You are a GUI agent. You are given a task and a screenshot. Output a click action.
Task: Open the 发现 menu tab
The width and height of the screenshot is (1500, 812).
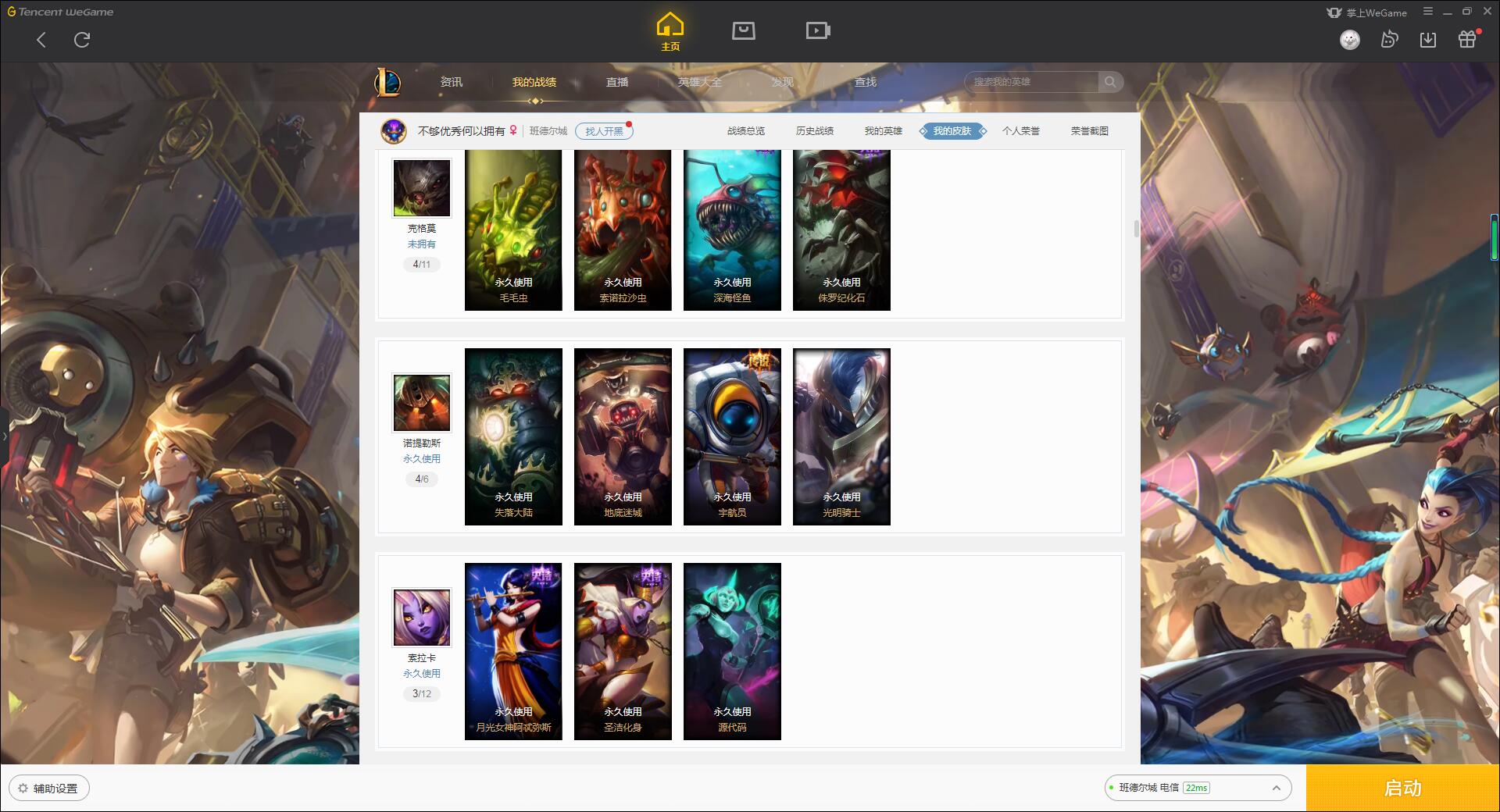783,82
